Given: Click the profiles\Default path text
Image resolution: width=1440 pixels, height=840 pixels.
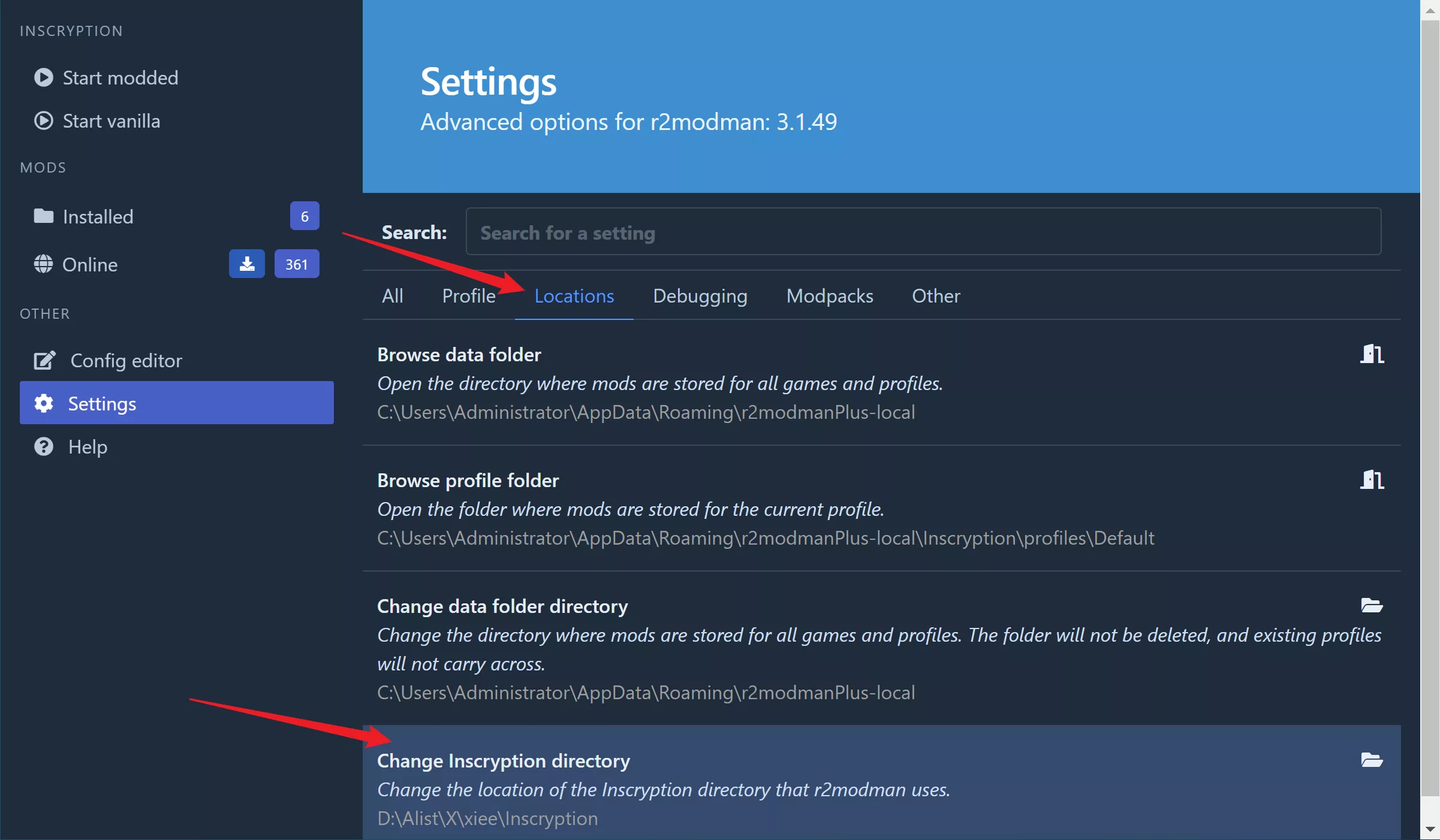Looking at the screenshot, I should pyautogui.click(x=766, y=538).
